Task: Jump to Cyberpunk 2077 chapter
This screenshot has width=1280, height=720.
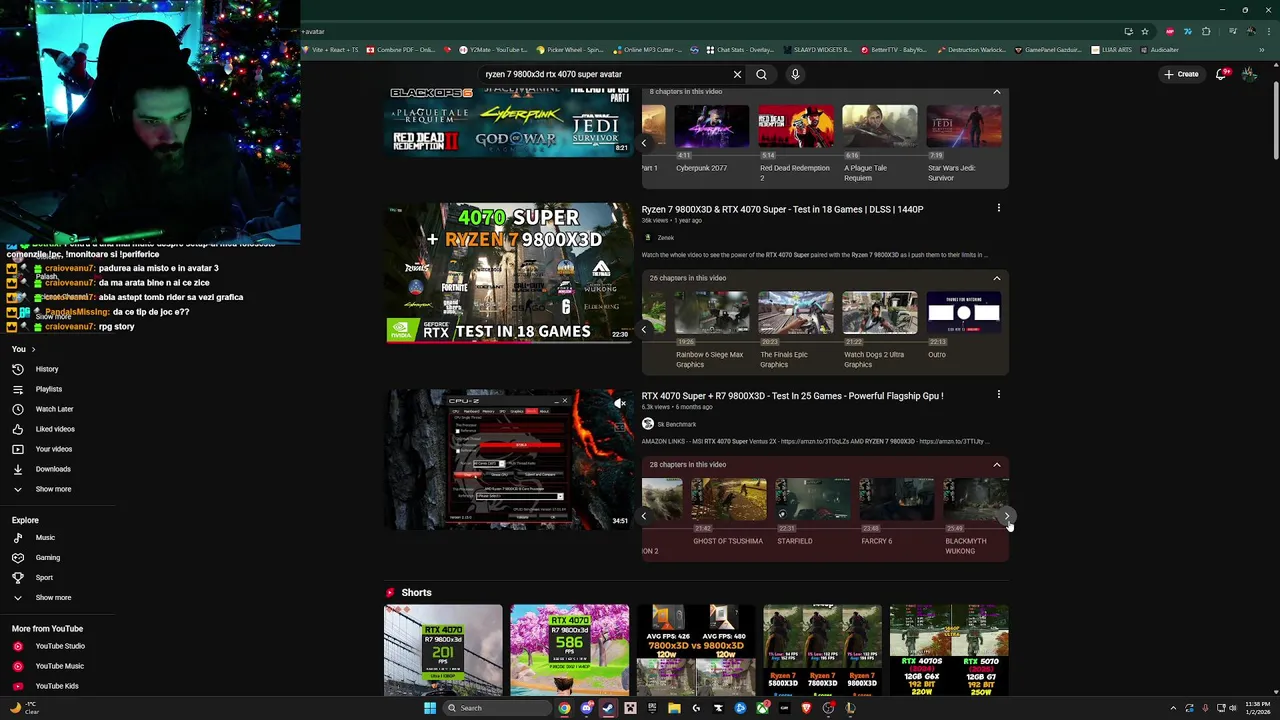Action: [x=711, y=140]
